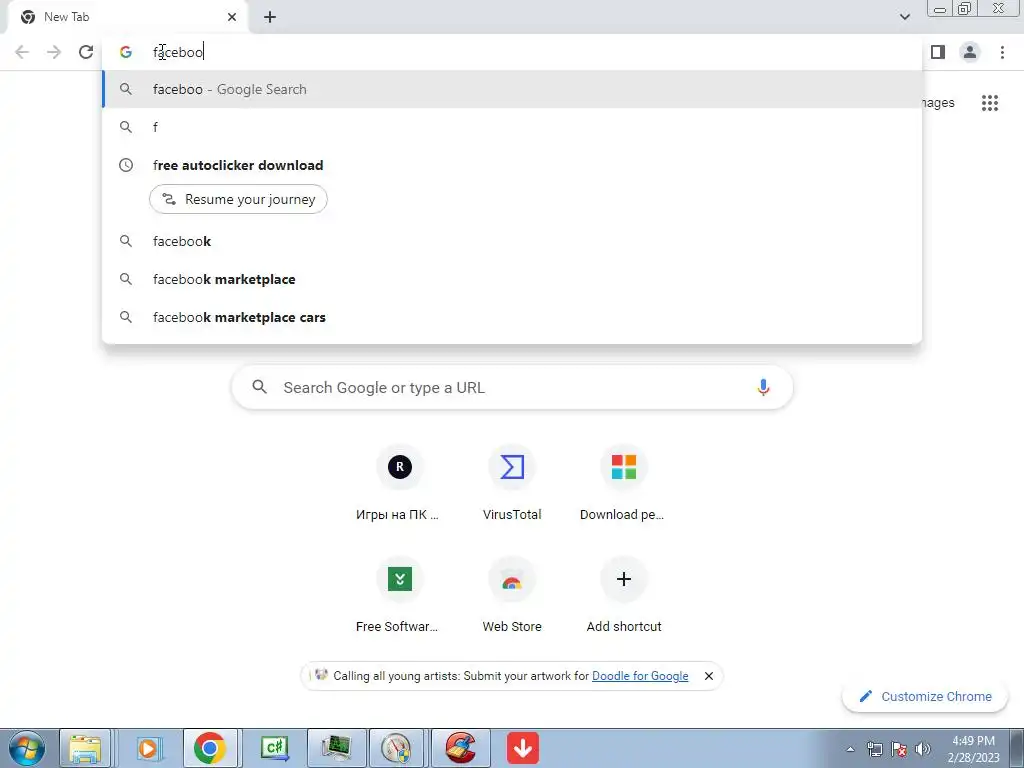1024x768 pixels.
Task: Click the Search Google or type a URL box
Action: pos(512,387)
